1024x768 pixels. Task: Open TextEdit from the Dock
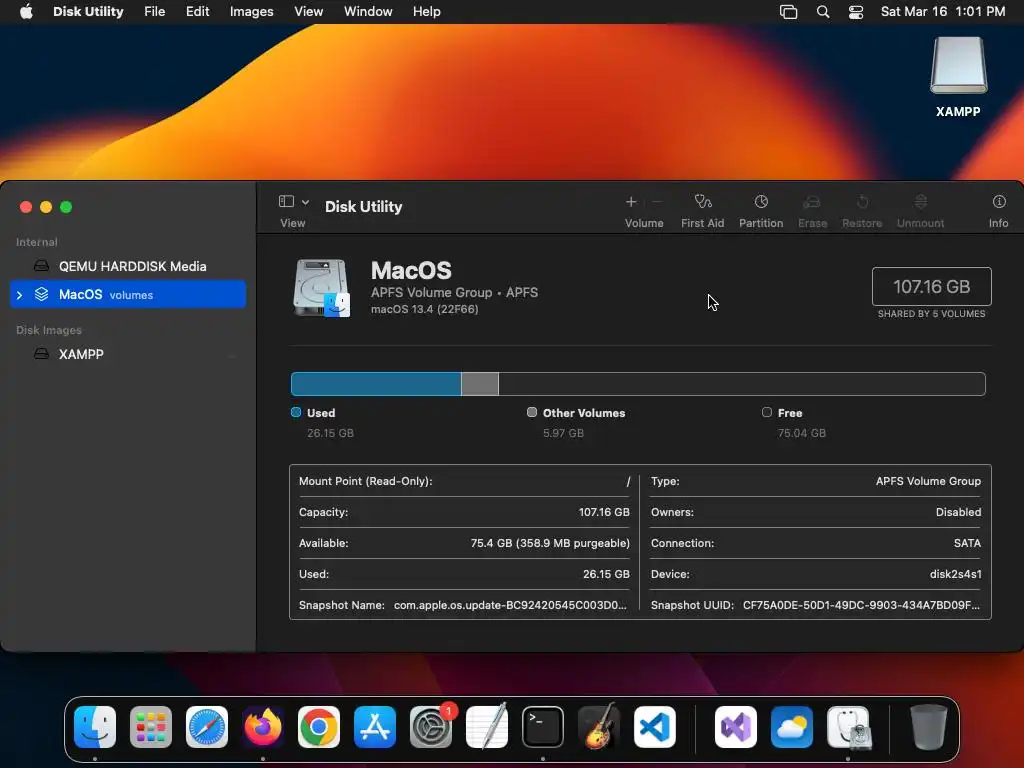point(487,726)
